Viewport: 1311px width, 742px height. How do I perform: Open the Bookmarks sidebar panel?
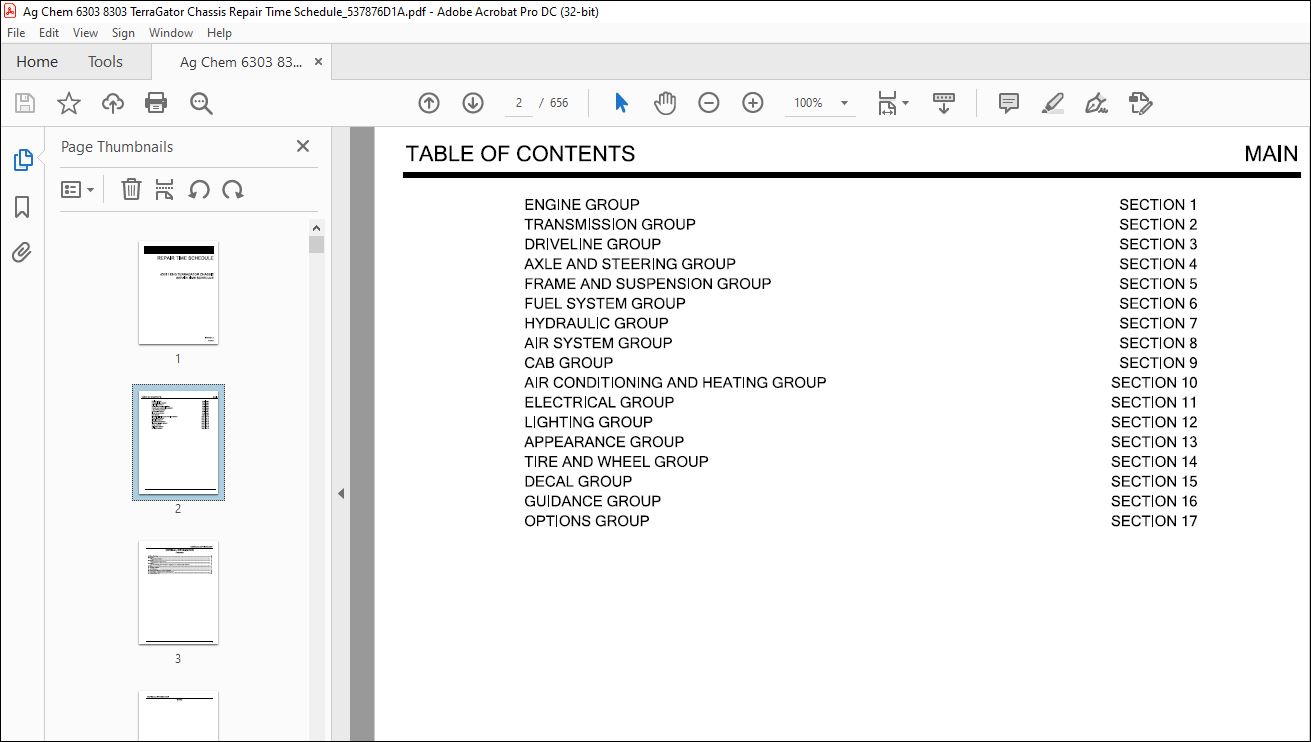pyautogui.click(x=22, y=207)
